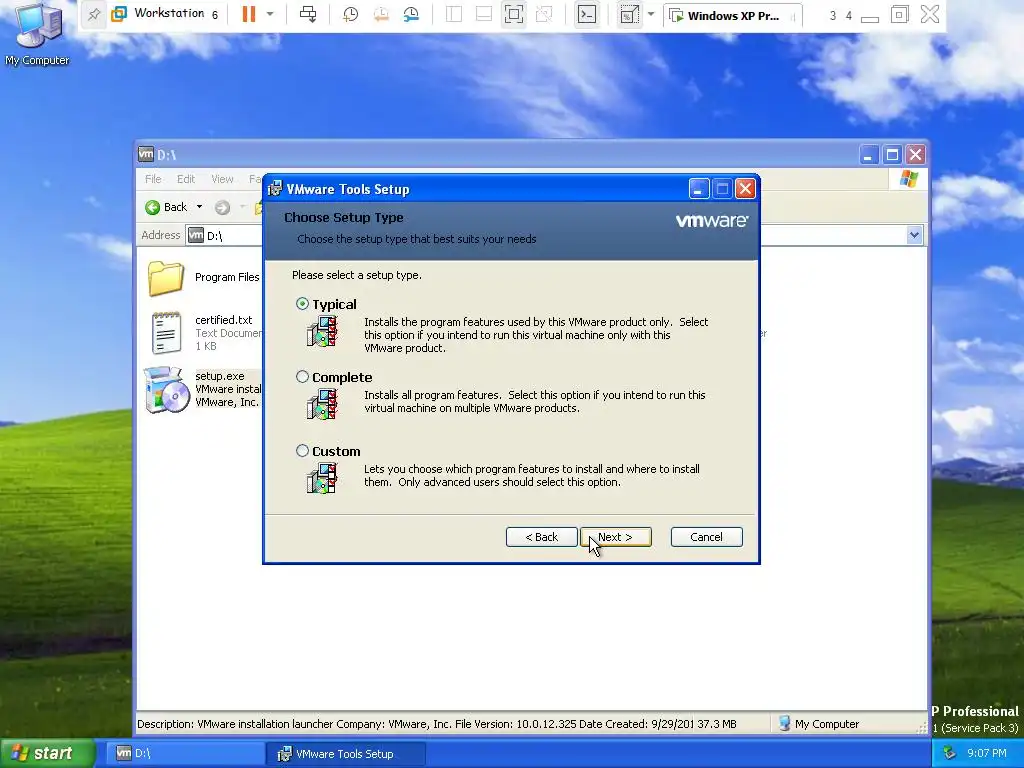Click Next > to continue setup

click(x=616, y=537)
